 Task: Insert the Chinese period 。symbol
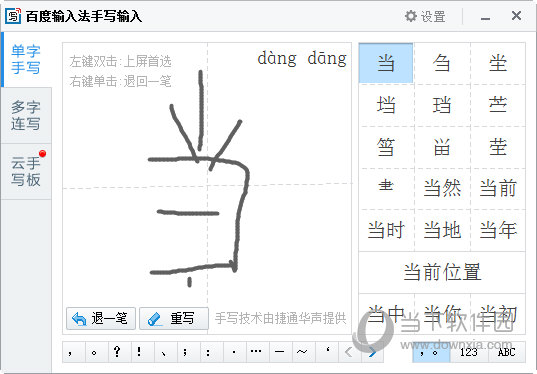click(97, 352)
